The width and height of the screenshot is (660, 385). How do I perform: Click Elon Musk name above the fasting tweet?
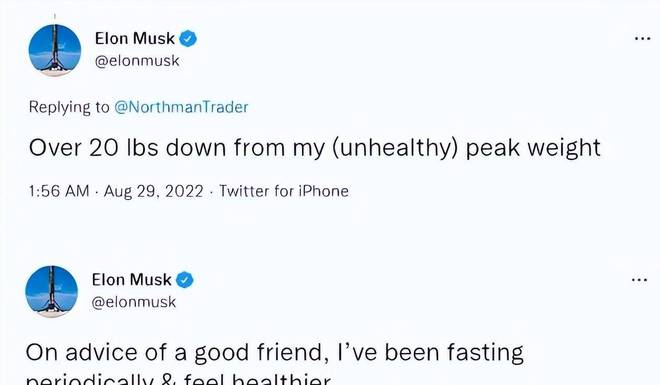pyautogui.click(x=131, y=280)
